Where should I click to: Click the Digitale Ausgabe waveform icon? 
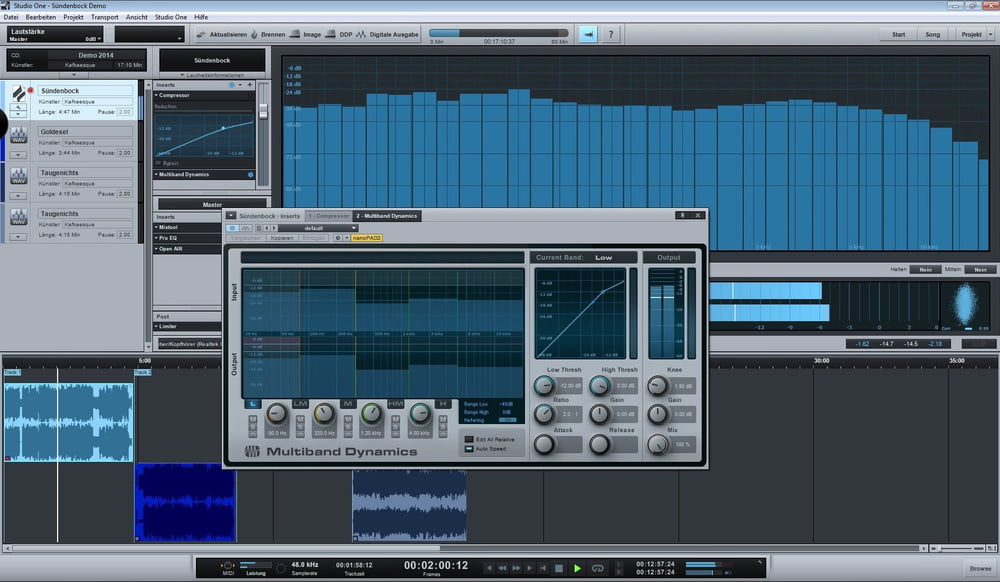click(362, 34)
